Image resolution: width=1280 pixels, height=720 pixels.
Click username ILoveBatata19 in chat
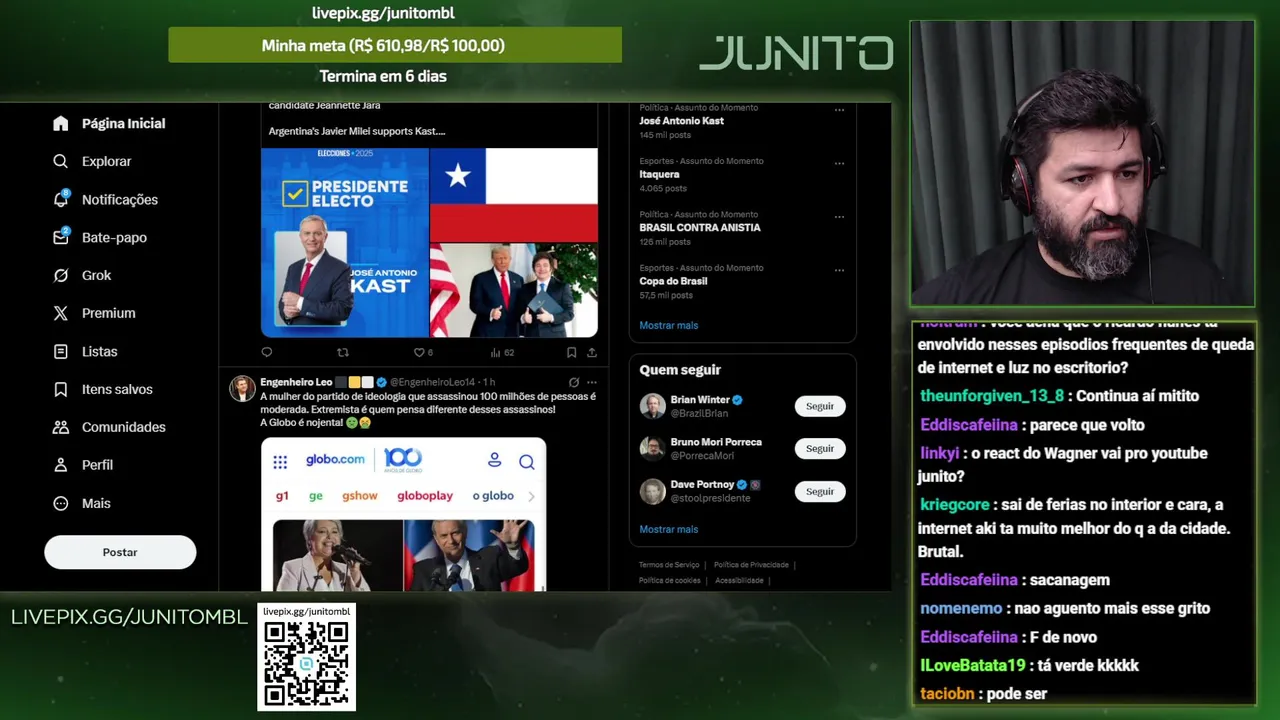(x=972, y=665)
